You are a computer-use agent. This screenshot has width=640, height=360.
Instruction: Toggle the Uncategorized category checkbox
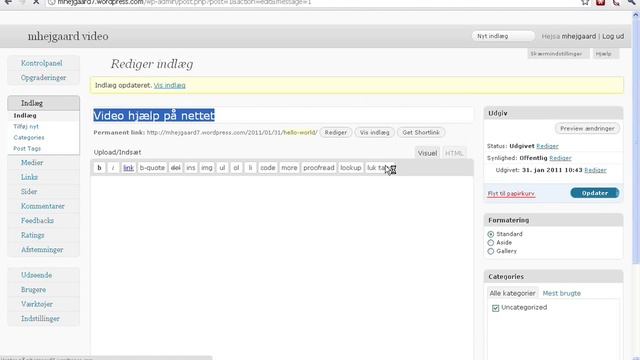tap(496, 308)
